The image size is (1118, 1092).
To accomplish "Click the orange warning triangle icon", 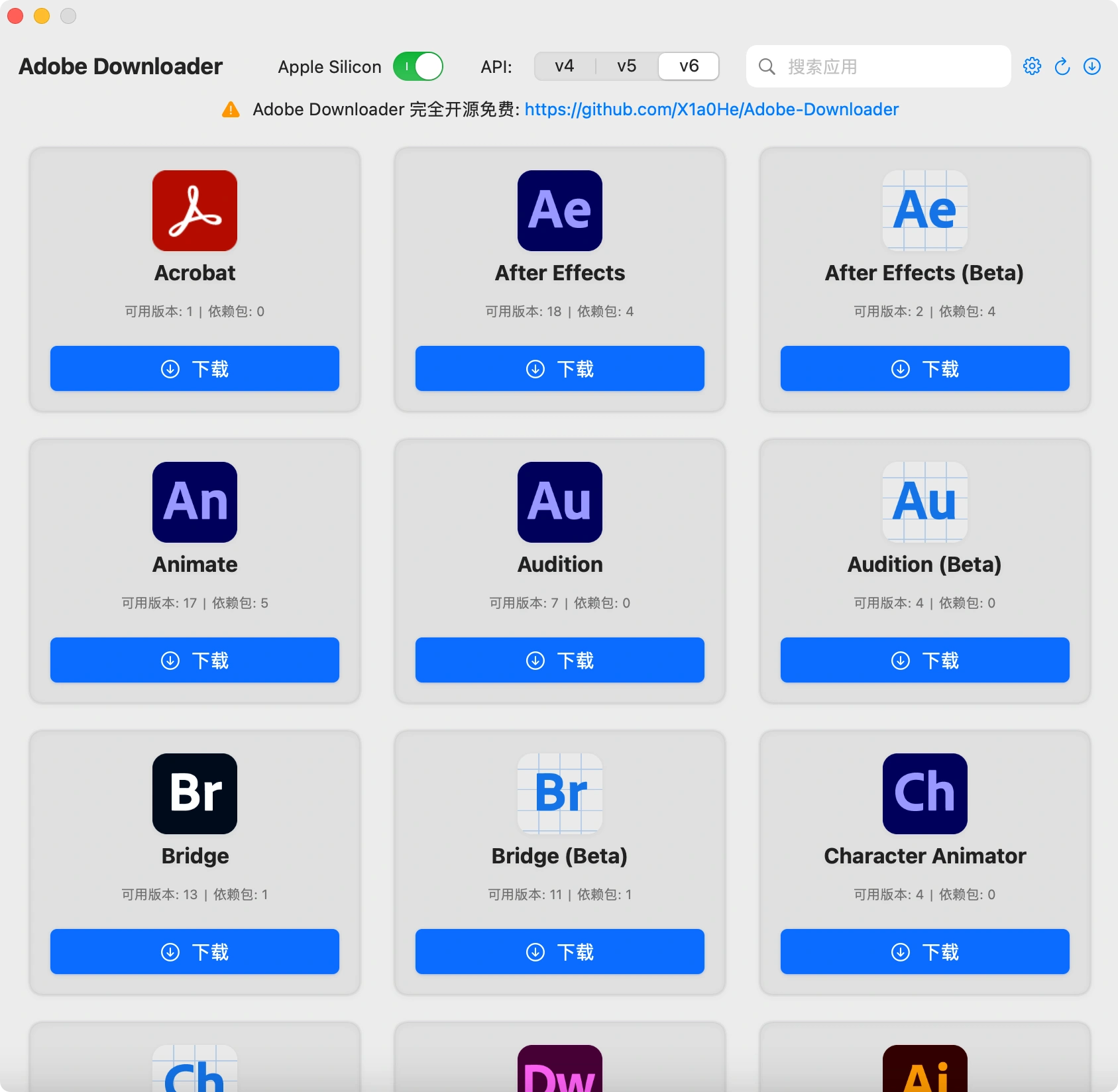I will point(231,109).
